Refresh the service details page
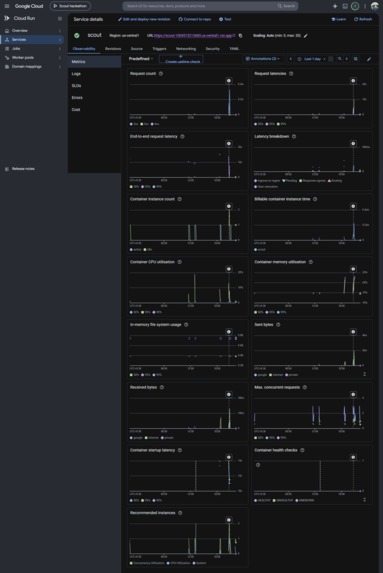This screenshot has width=383, height=573. point(363,19)
